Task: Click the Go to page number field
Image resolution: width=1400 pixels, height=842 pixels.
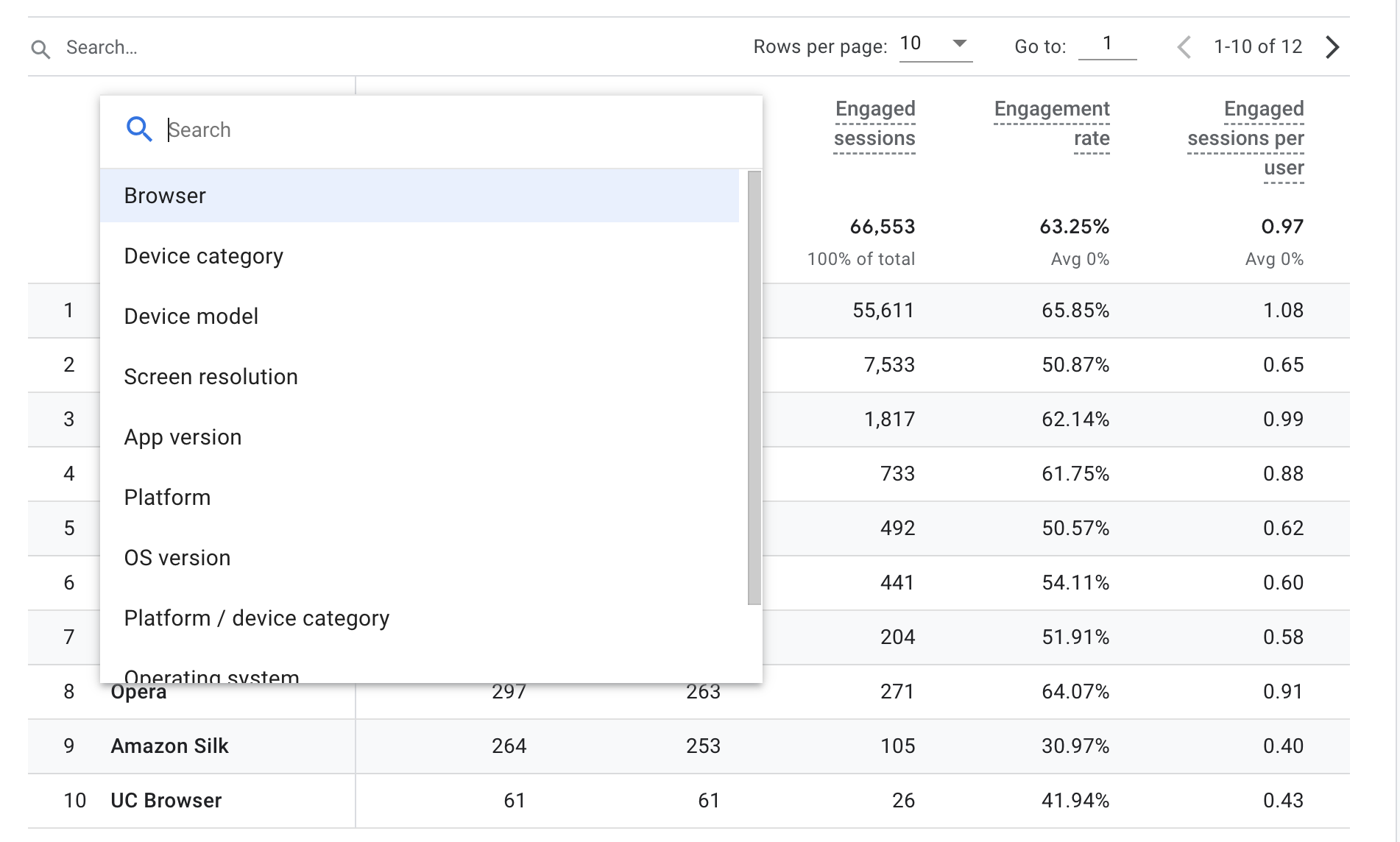Action: tap(1106, 44)
